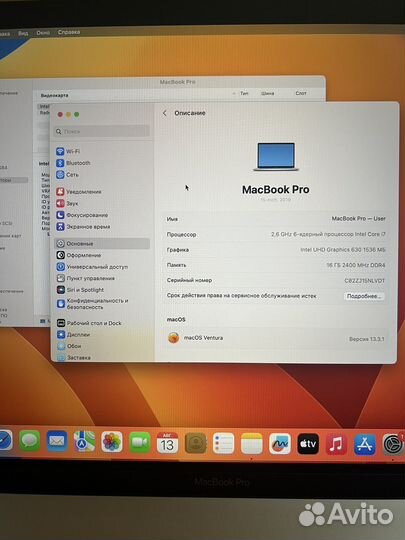Open Окно menu in menu bar

pyautogui.click(x=43, y=33)
